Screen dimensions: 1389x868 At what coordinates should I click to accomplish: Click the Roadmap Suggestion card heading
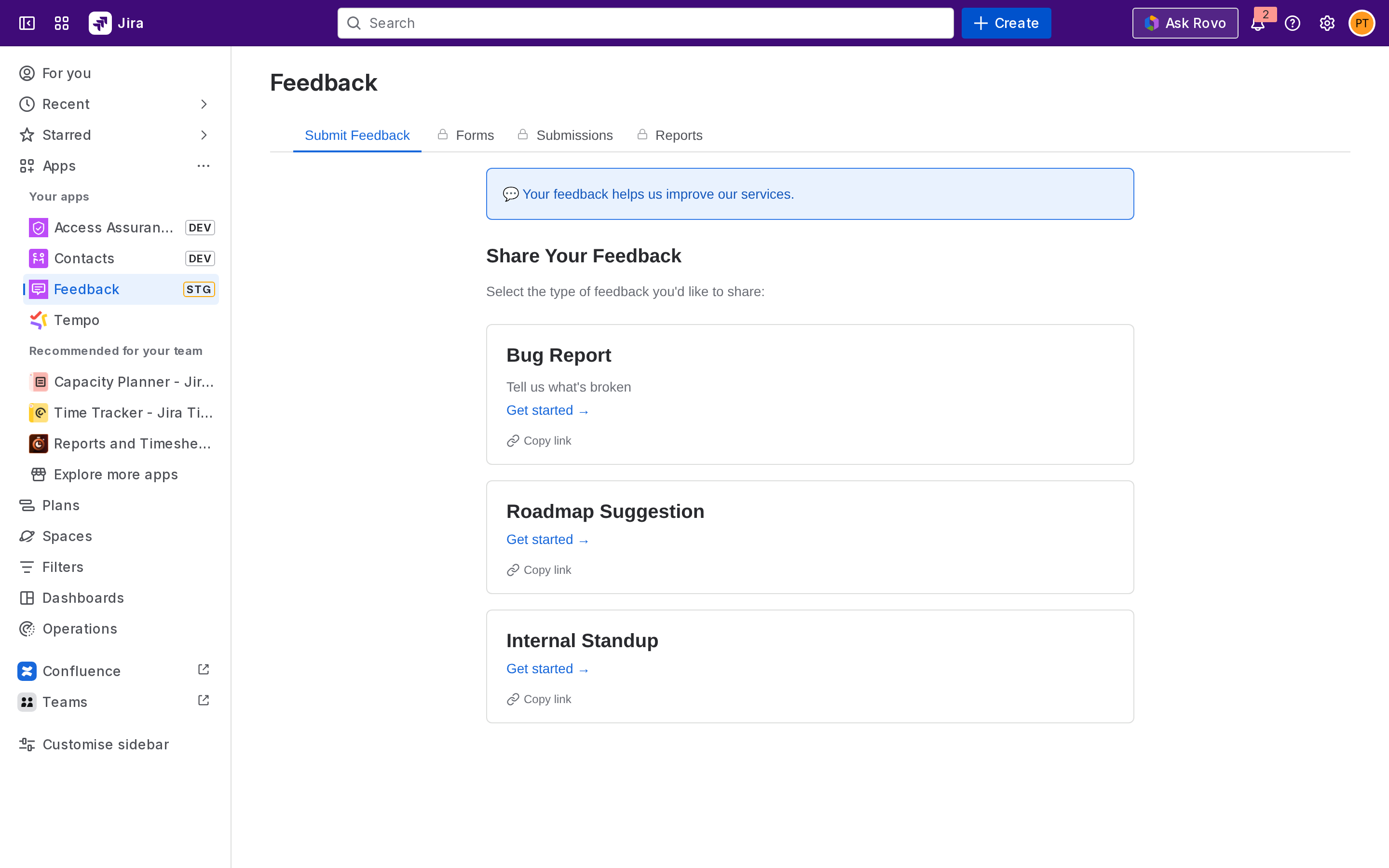point(605,512)
